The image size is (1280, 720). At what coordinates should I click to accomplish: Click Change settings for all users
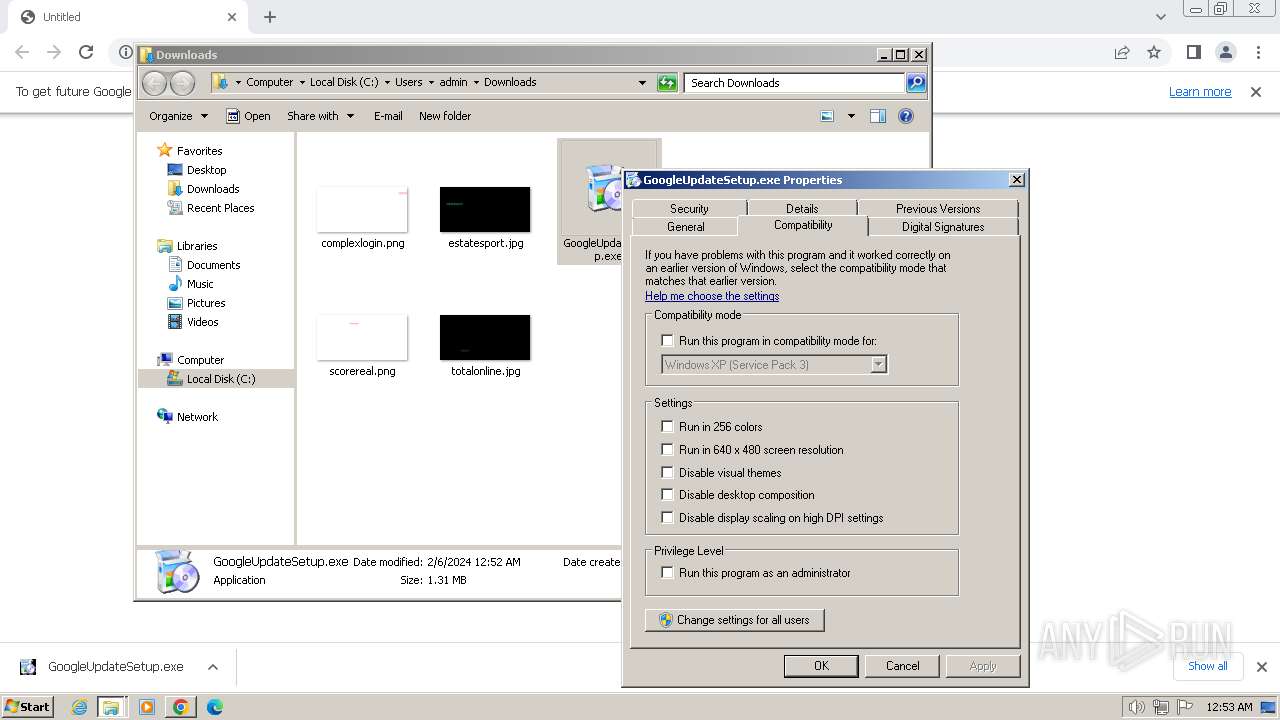(735, 620)
